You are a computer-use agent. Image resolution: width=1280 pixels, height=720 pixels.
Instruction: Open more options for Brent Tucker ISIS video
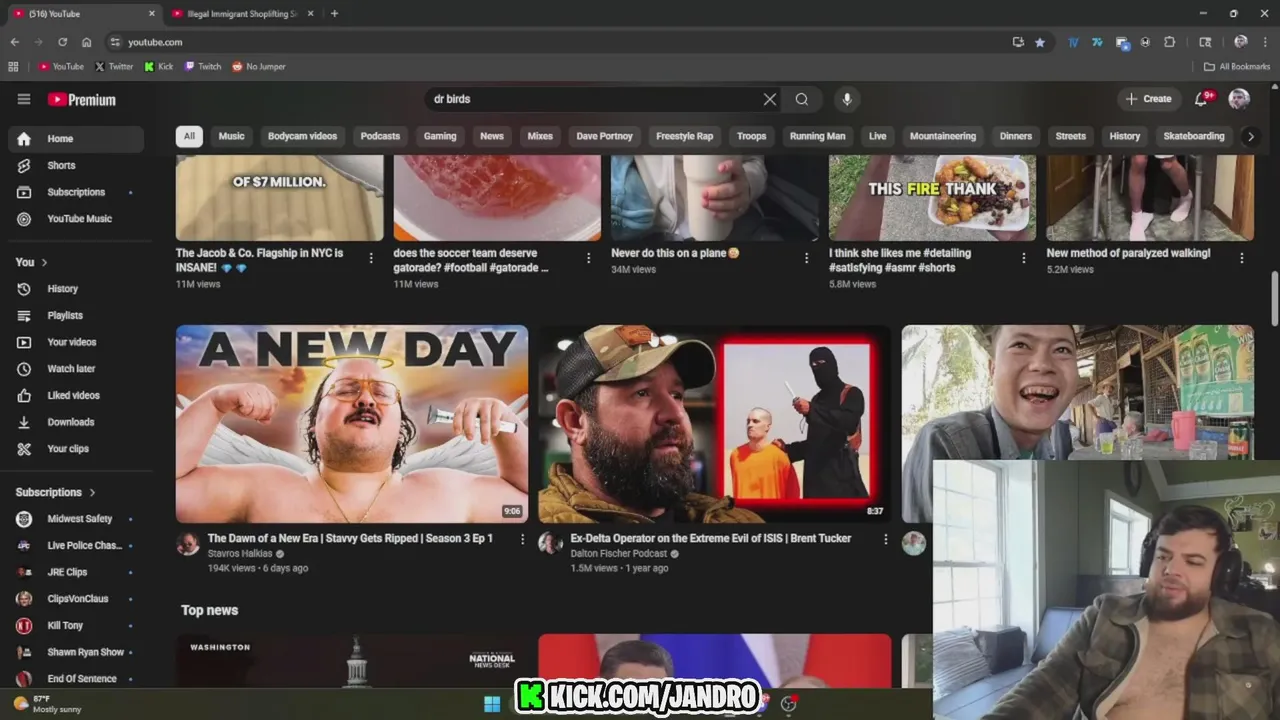pyautogui.click(x=885, y=539)
